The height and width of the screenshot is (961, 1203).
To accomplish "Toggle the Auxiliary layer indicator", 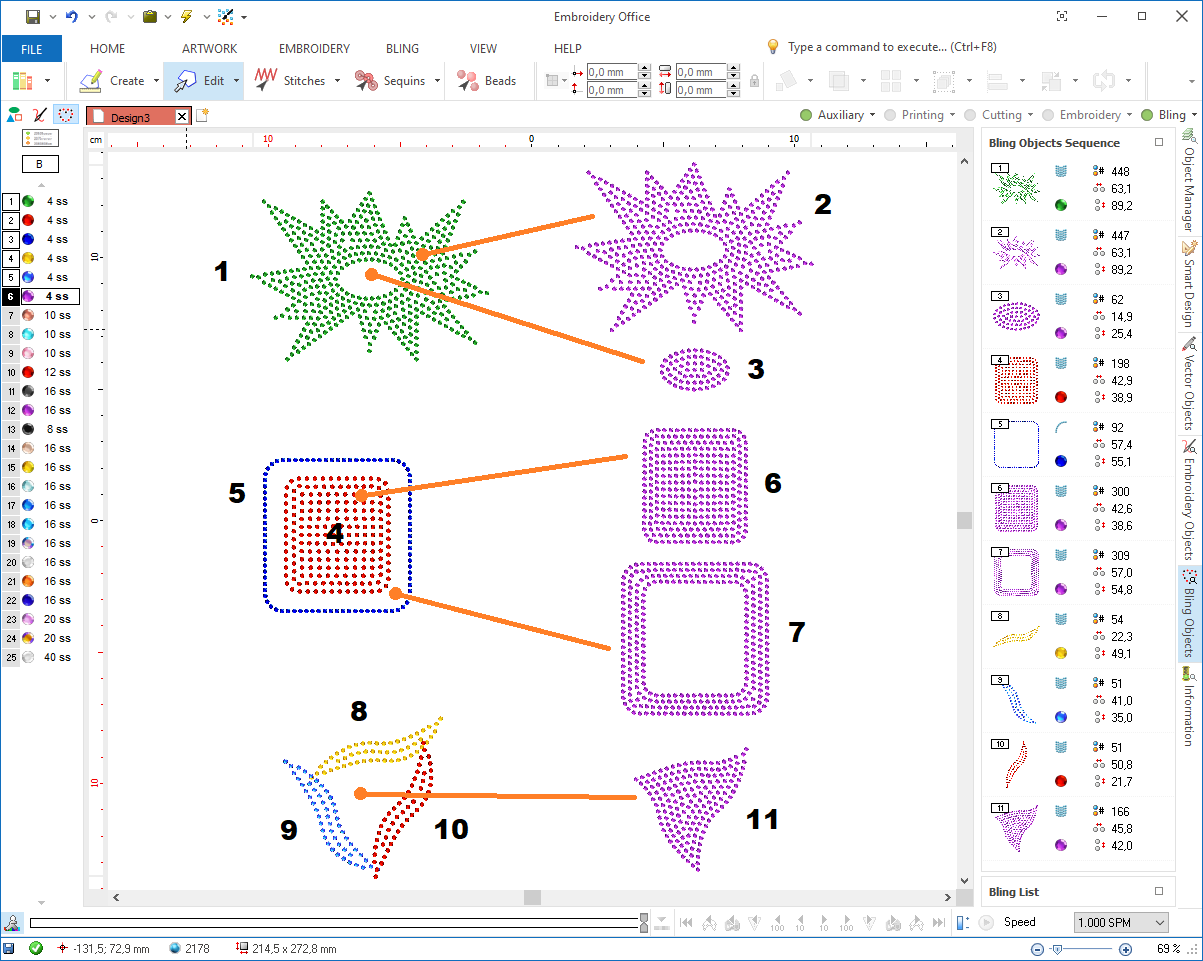I will point(807,115).
